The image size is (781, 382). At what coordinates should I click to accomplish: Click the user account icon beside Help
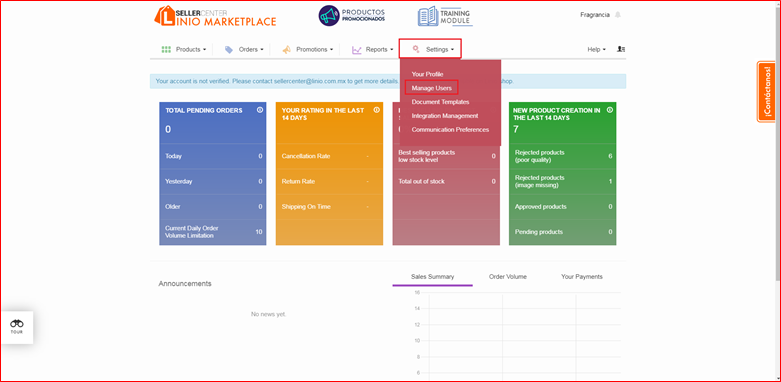[x=621, y=49]
